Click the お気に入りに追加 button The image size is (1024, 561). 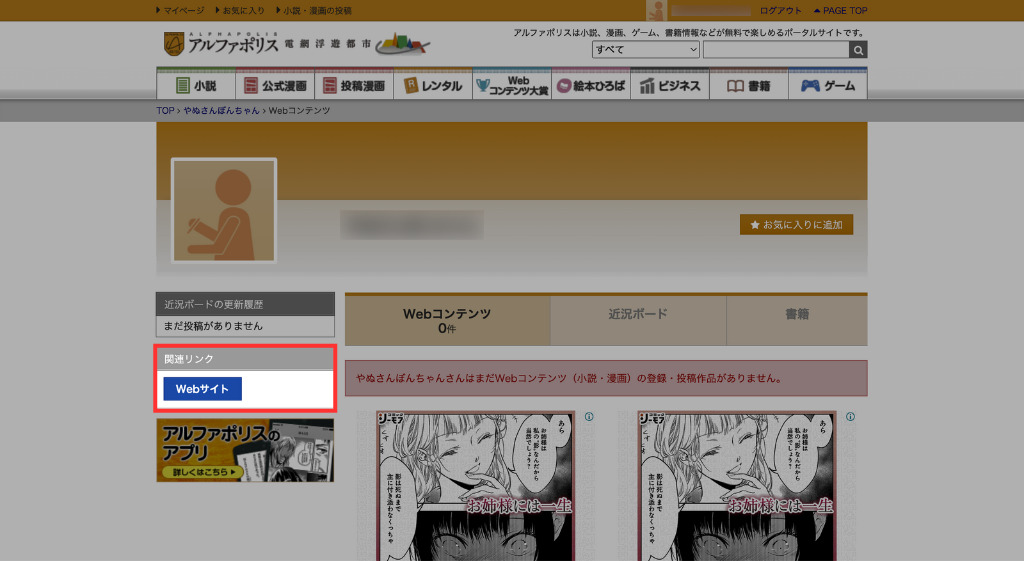tap(796, 224)
